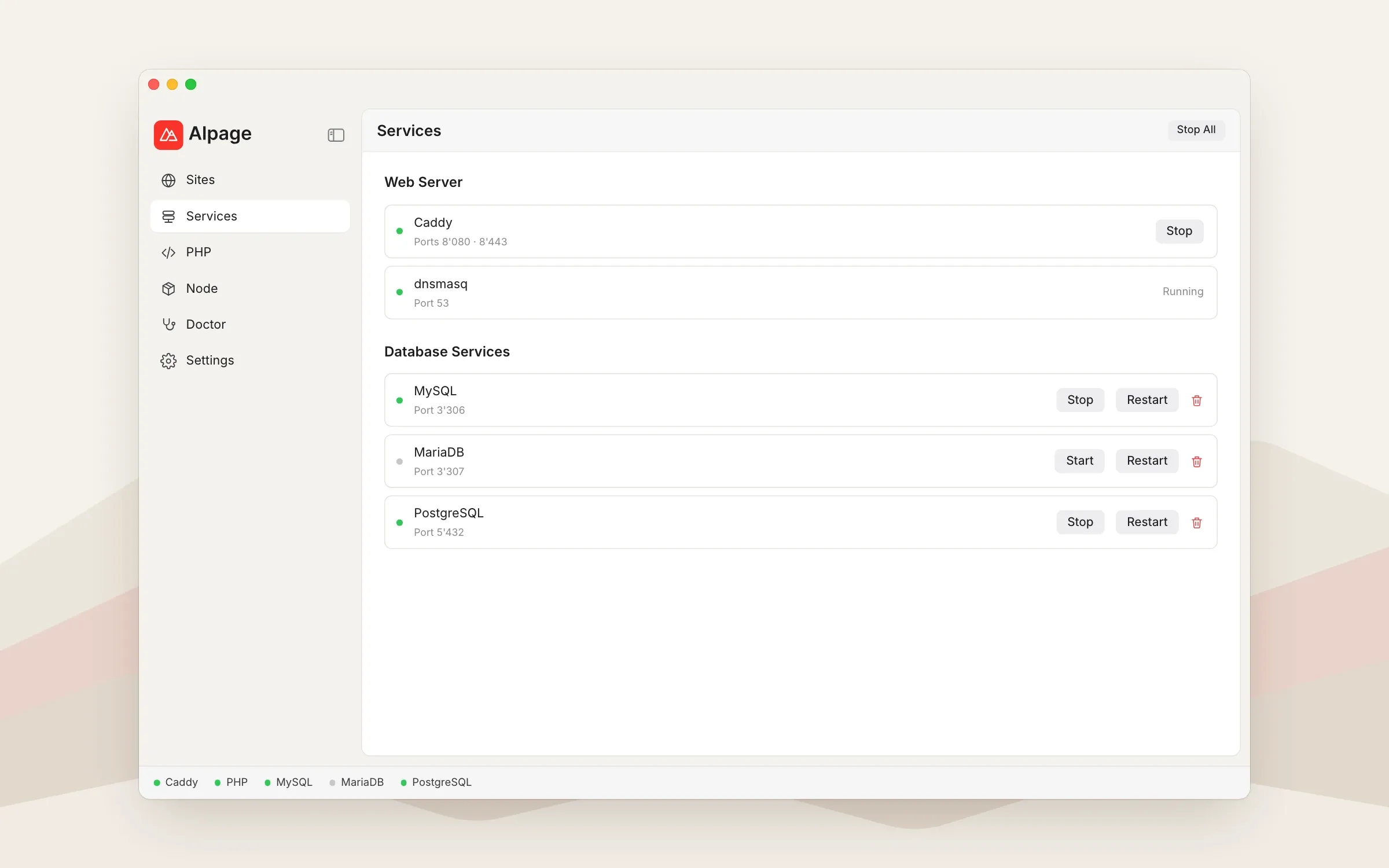The width and height of the screenshot is (1389, 868).
Task: Click the MySQL status bar entry
Action: coord(288,782)
